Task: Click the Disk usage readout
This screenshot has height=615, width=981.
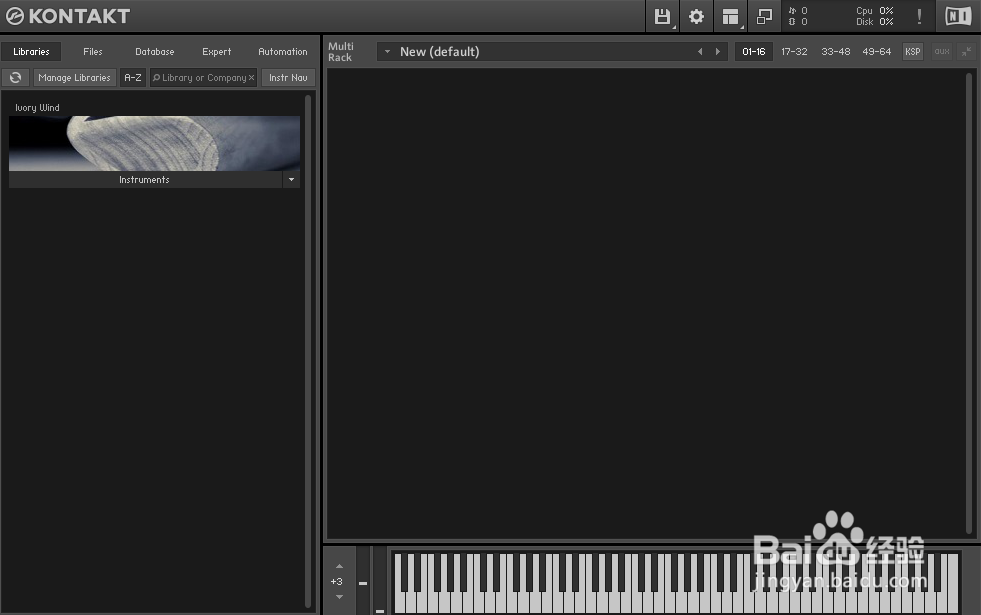Action: coord(875,22)
